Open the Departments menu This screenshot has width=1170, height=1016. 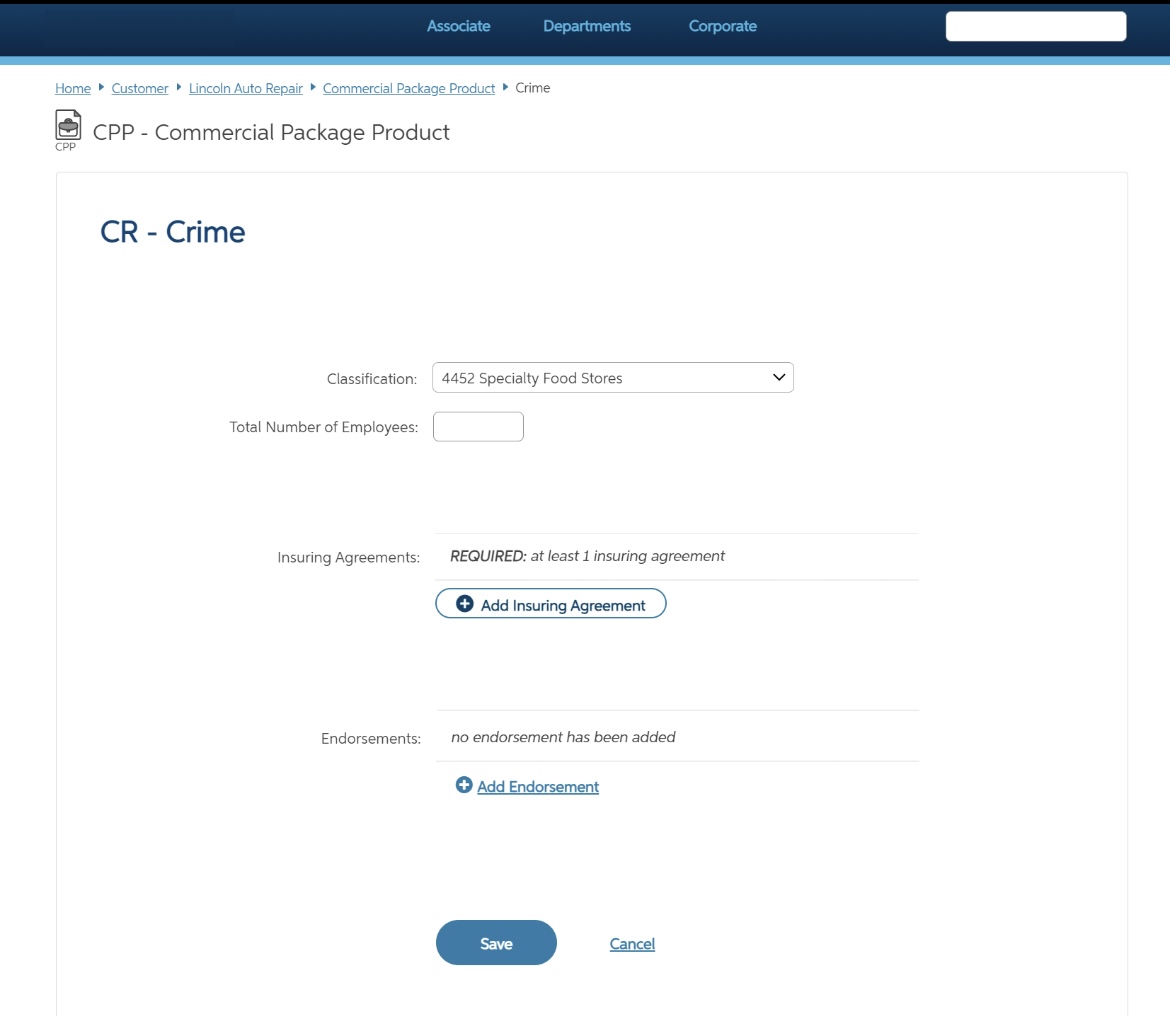click(x=587, y=26)
